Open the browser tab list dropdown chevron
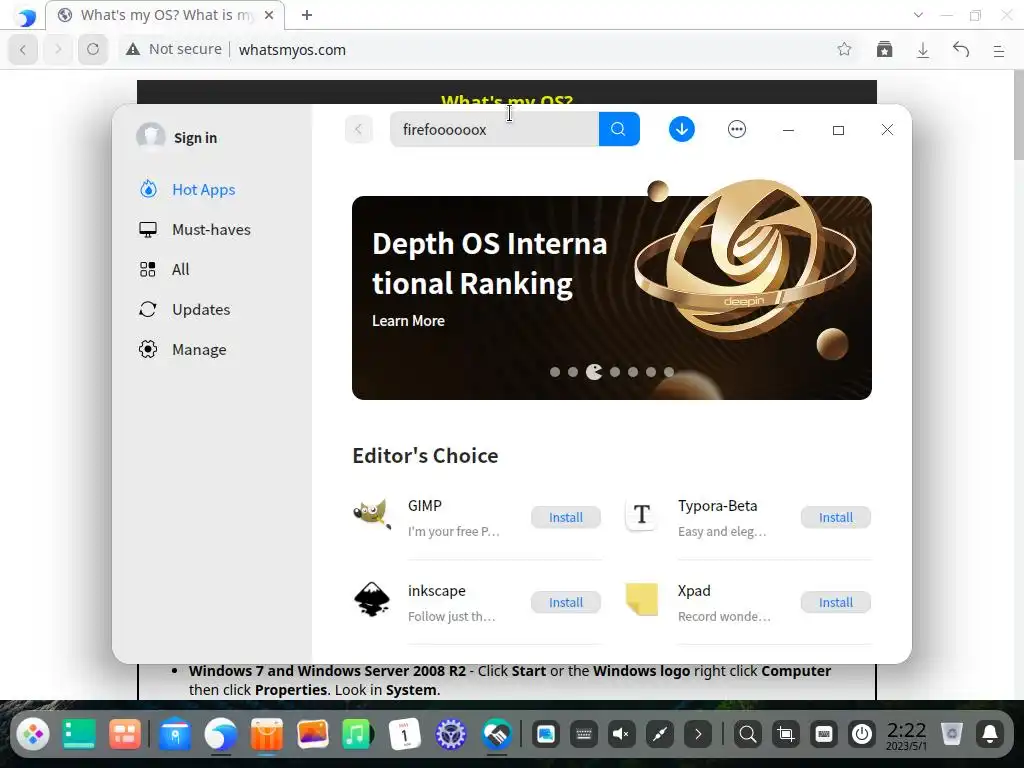This screenshot has width=1024, height=768. pyautogui.click(x=918, y=15)
